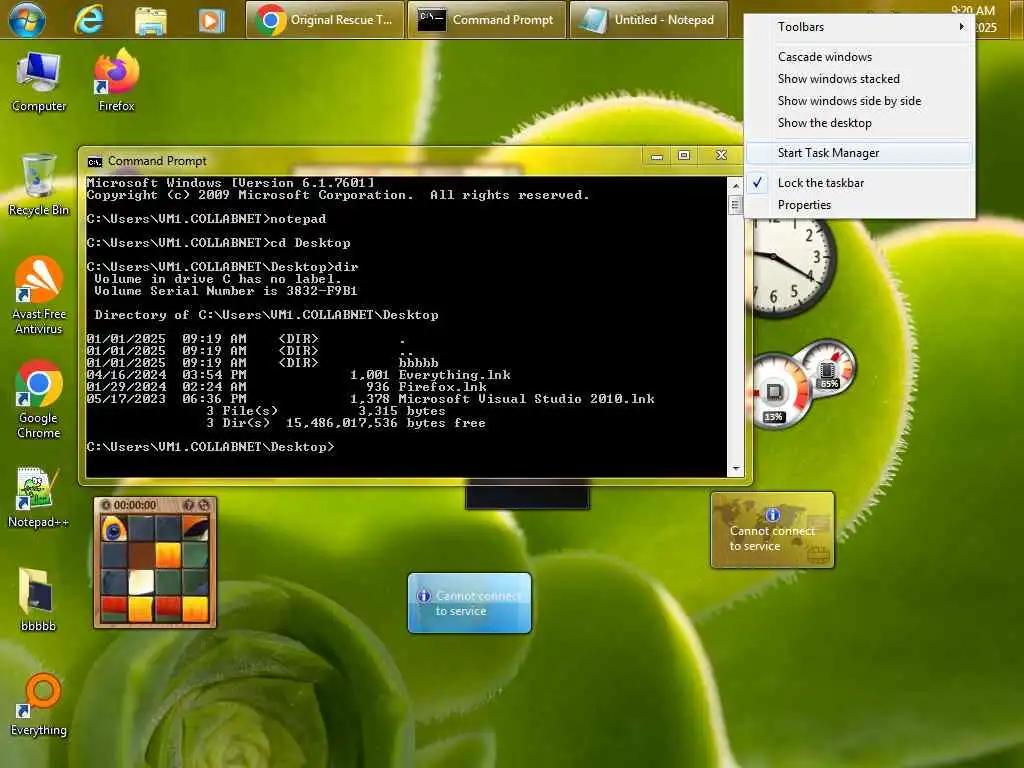Screen dimensions: 1024x768
Task: Open the Windows Start orb
Action: click(27, 20)
